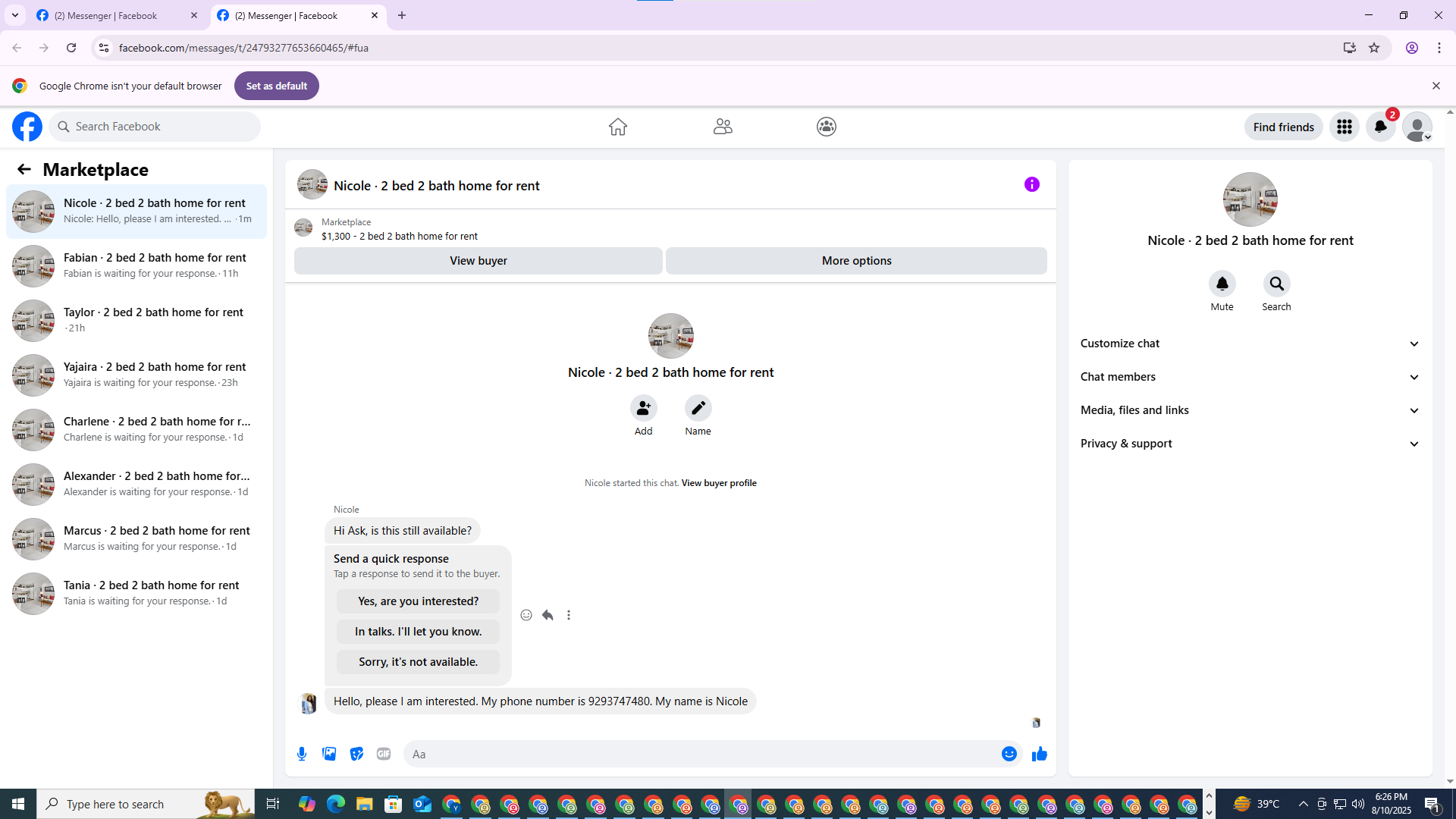Open the sticker picker icon
This screenshot has height=819, width=1456.
356,754
